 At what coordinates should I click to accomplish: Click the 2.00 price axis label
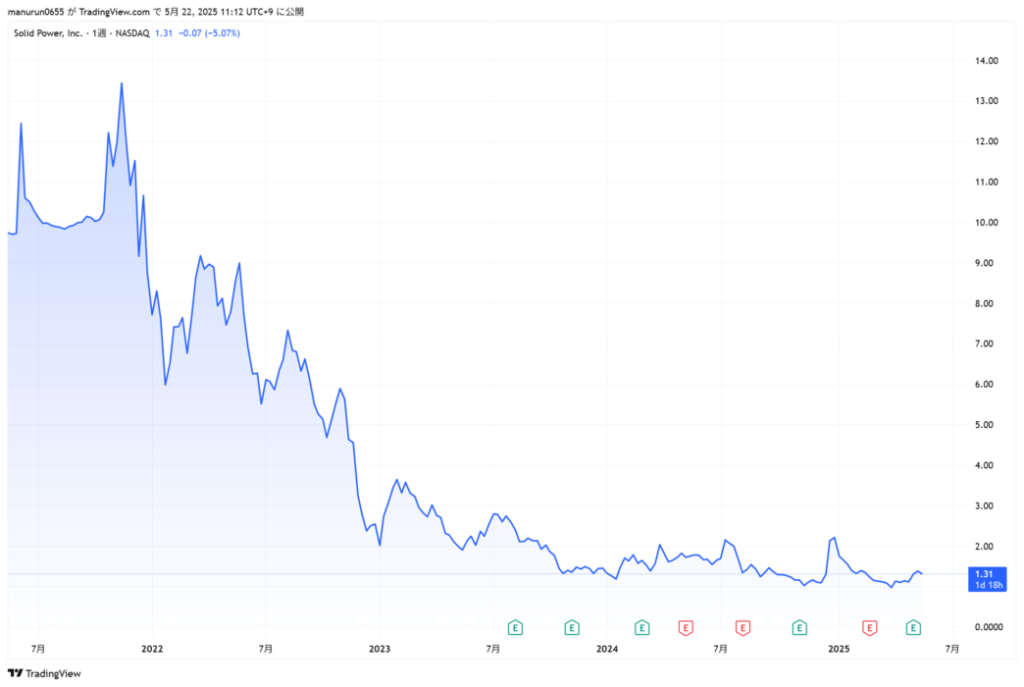[984, 547]
